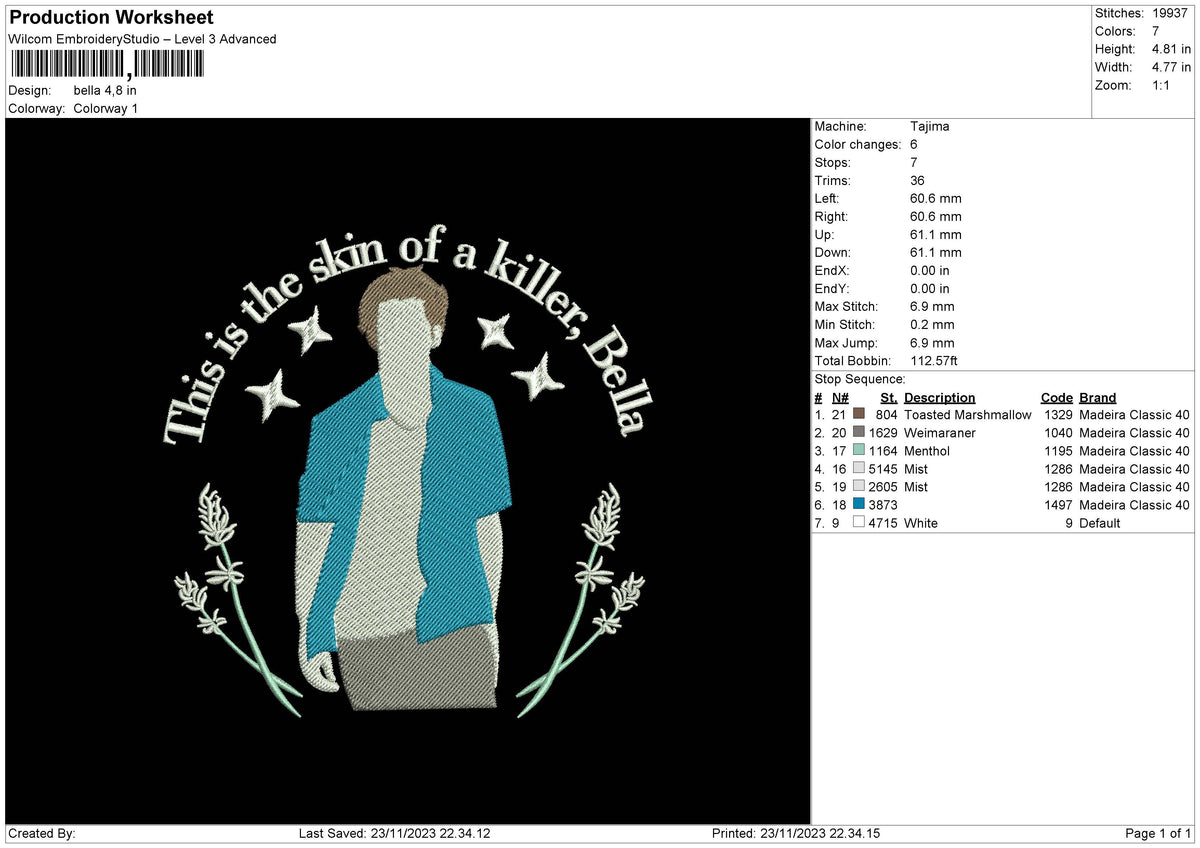Select the Machine value 'Tajima'

(x=930, y=127)
